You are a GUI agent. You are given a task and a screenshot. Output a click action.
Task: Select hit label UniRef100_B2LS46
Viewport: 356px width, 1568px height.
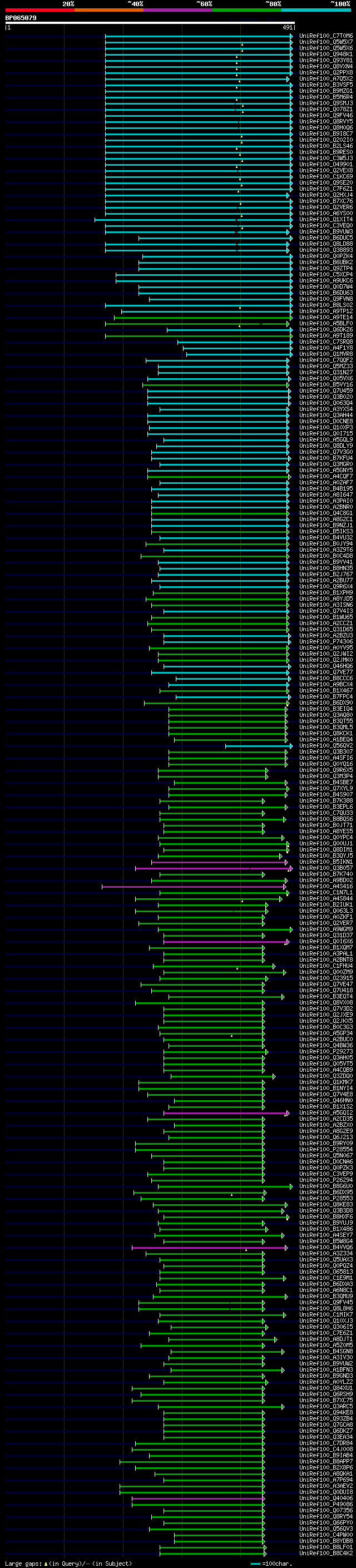point(325,146)
